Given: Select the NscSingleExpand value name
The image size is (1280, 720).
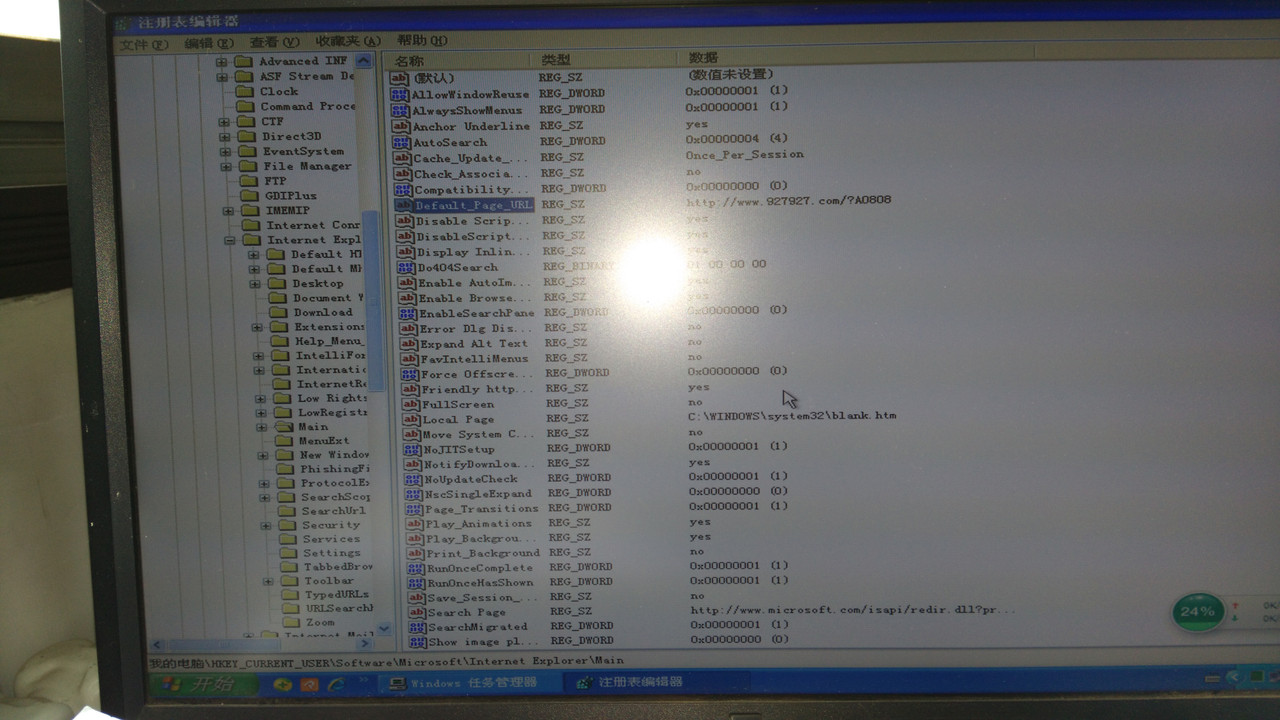Looking at the screenshot, I should 478,494.
